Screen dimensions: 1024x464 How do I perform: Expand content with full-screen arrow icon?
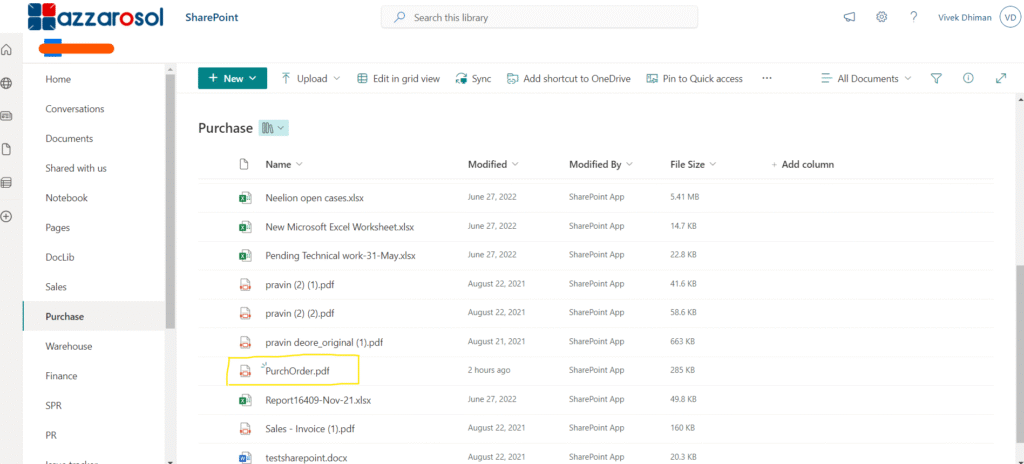point(1000,78)
